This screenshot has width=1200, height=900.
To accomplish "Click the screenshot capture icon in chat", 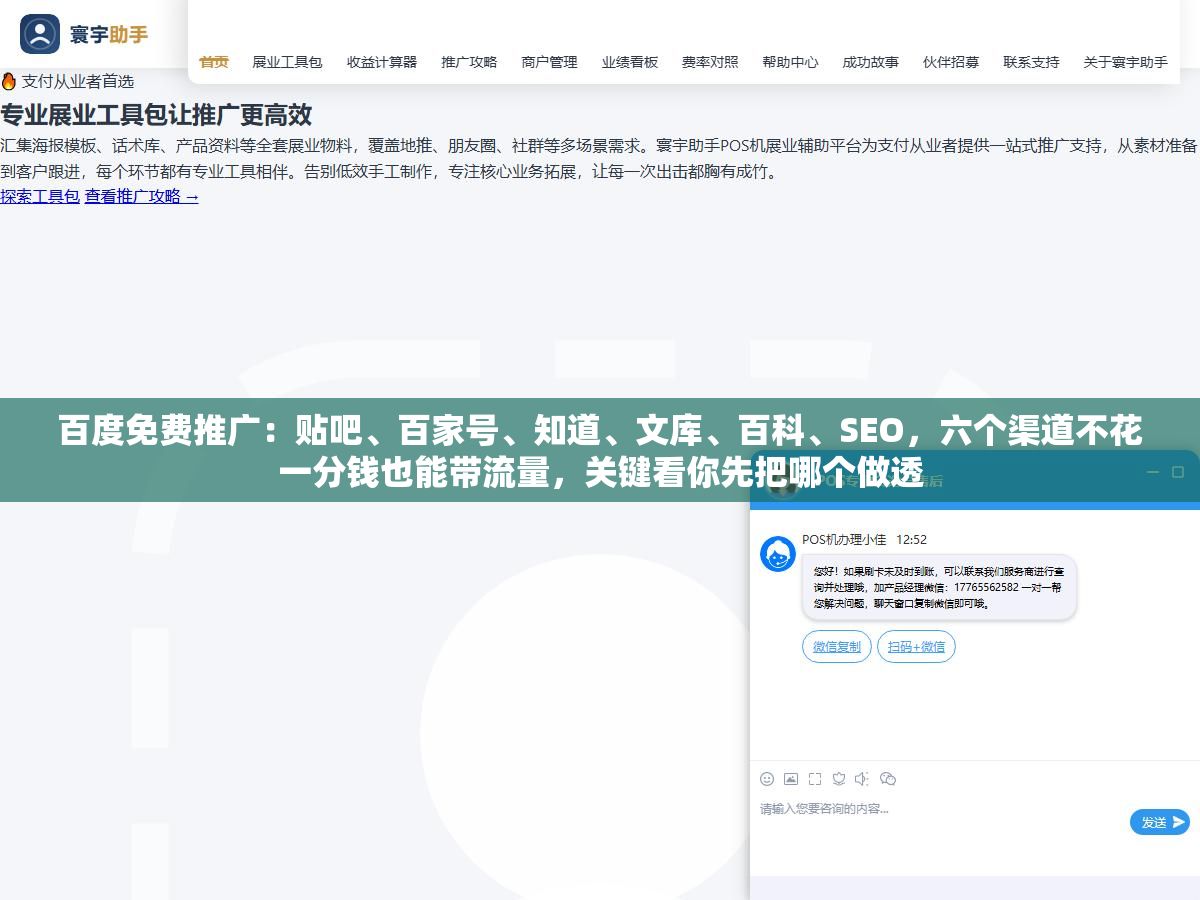I will [x=815, y=779].
